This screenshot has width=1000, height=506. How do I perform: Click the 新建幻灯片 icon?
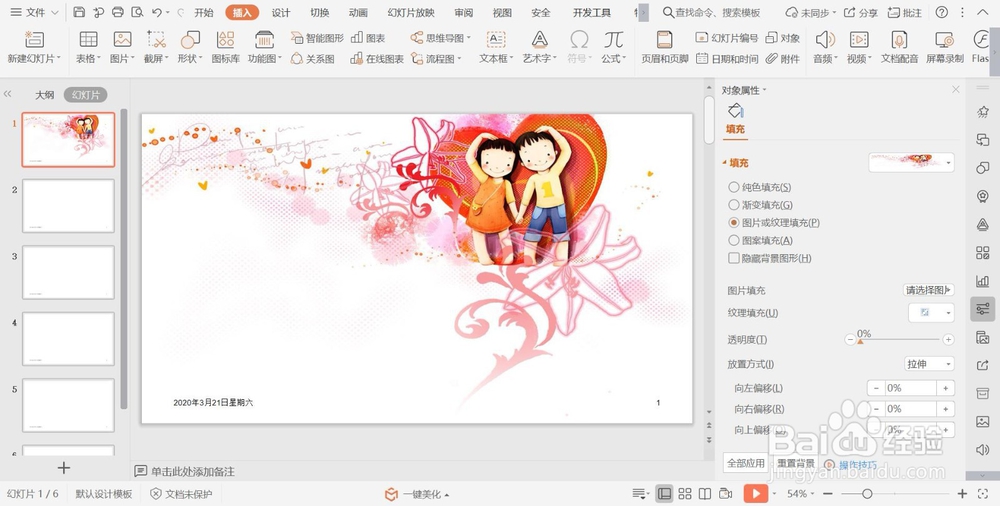point(34,40)
